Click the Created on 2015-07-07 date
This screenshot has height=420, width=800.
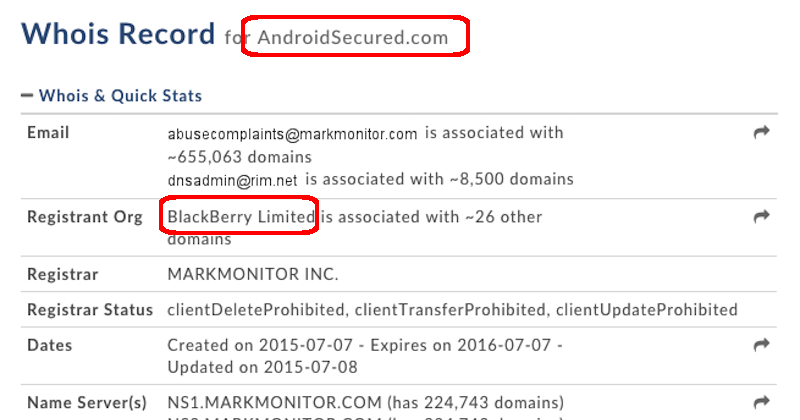[x=260, y=345]
